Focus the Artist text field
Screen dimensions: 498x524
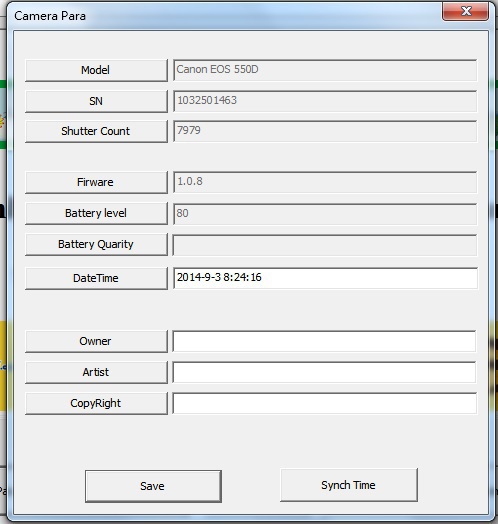(x=324, y=372)
